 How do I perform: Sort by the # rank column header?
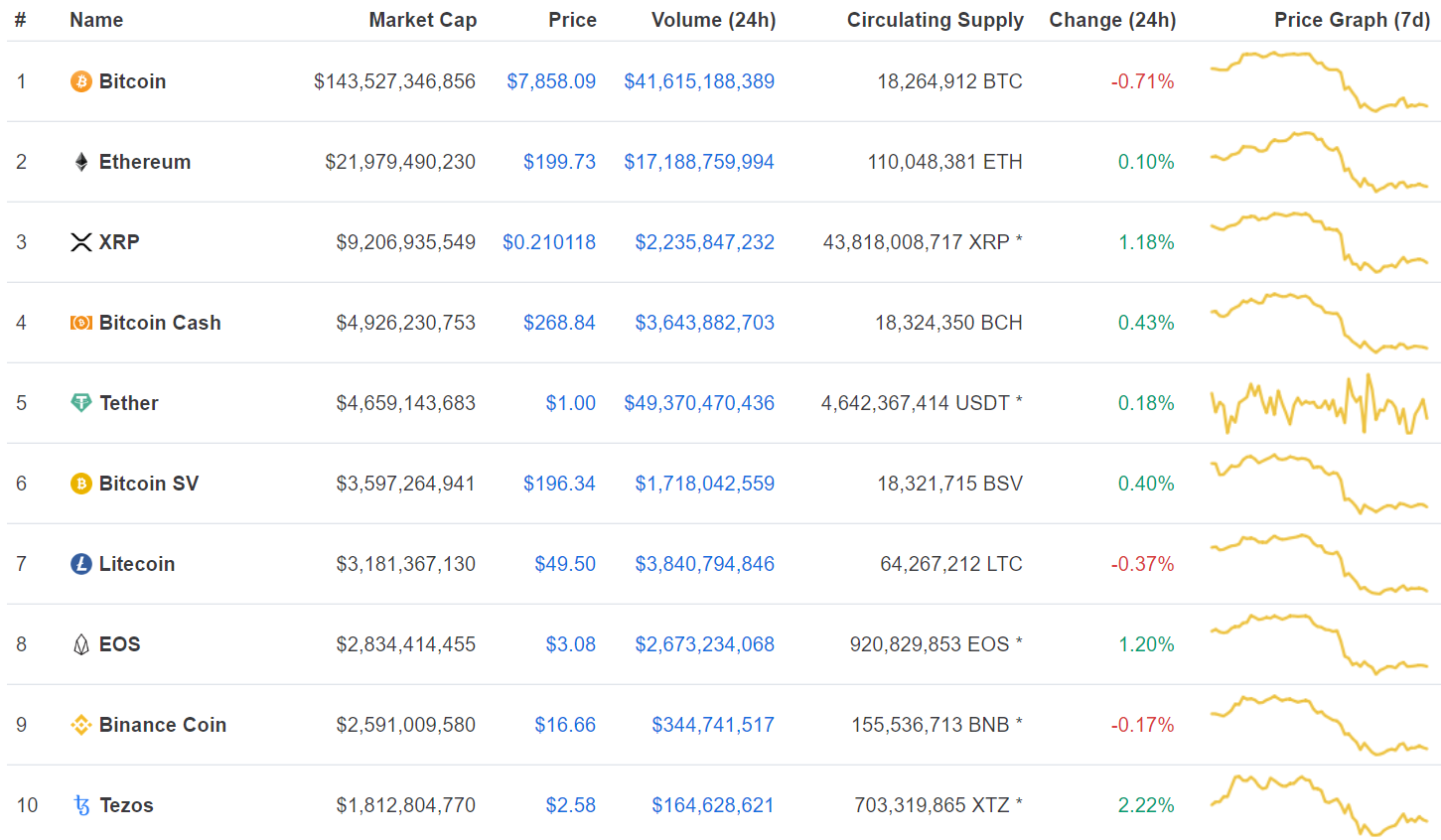tap(20, 20)
